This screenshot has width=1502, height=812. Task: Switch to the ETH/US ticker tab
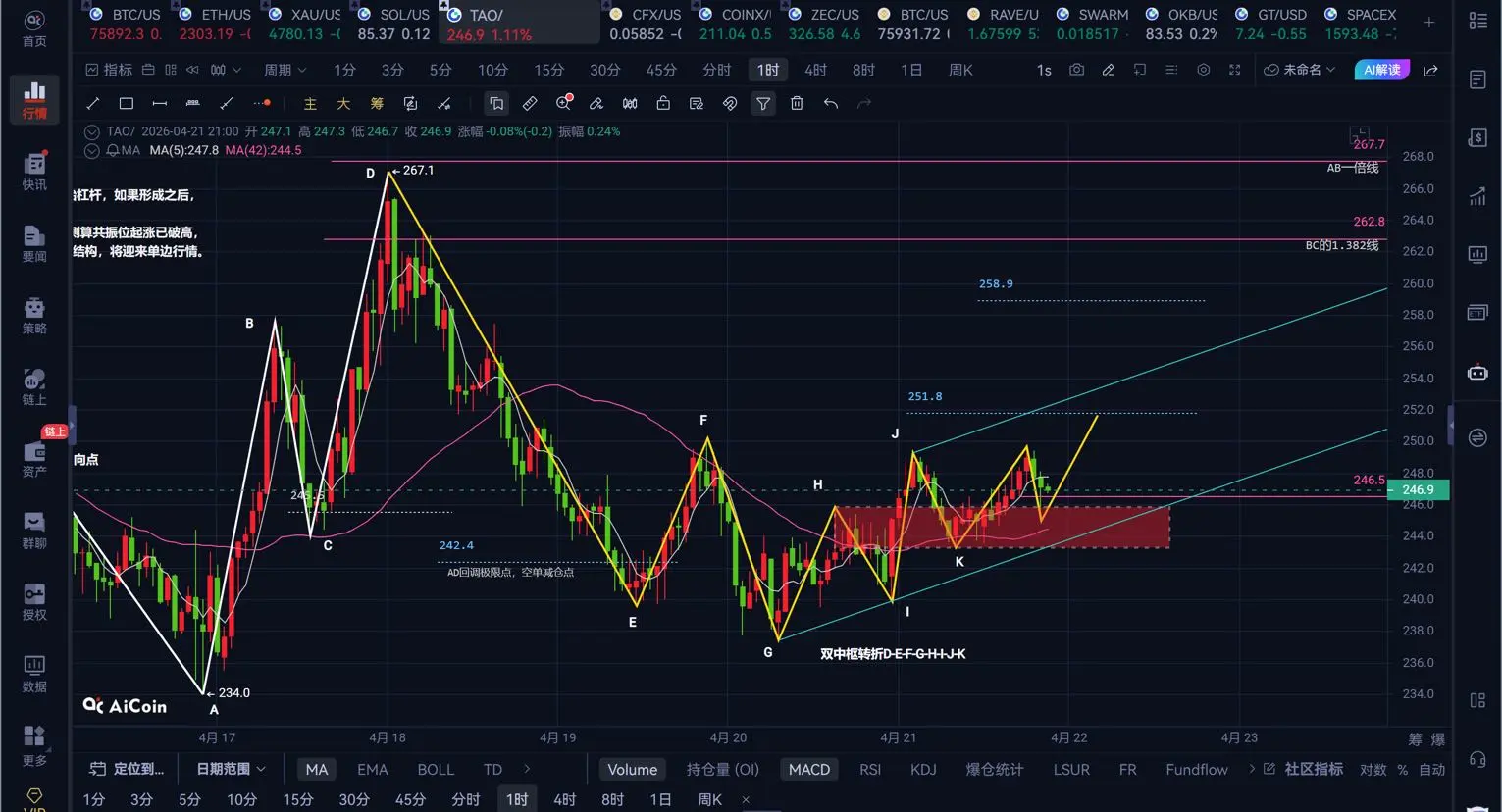click(x=215, y=24)
